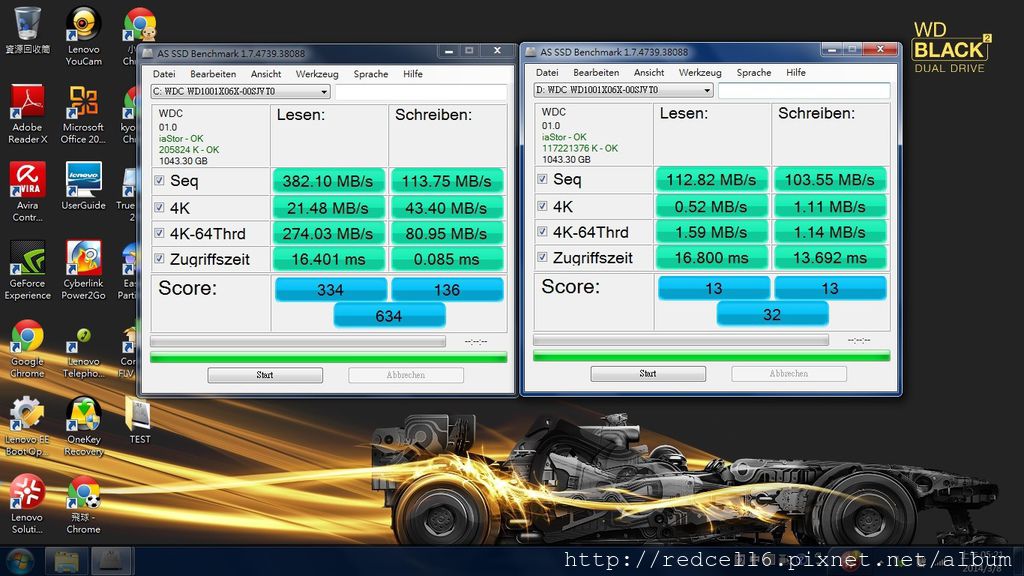The width and height of the screenshot is (1024, 576).
Task: Open Ansicht menu in C: drive window
Action: tap(266, 74)
